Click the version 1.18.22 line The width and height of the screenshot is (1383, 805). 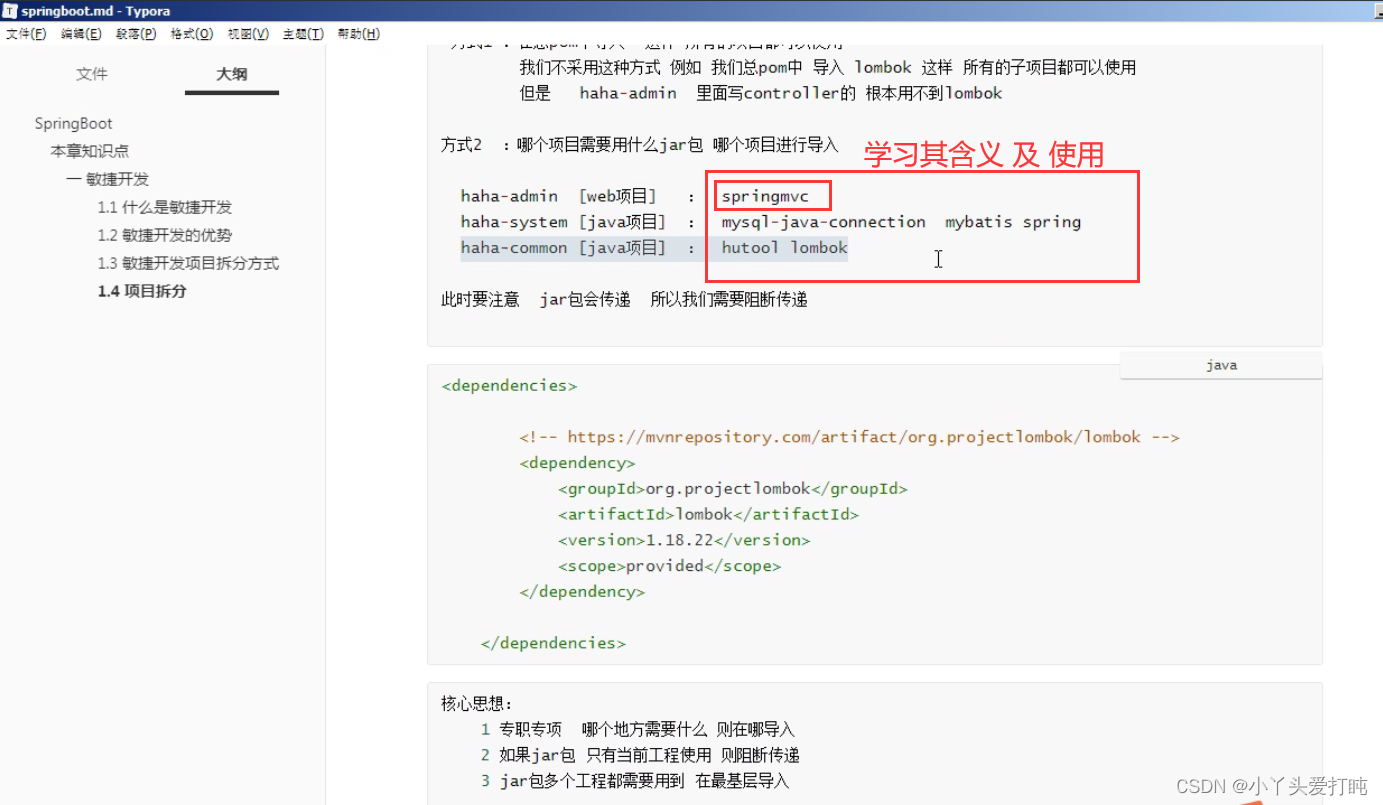click(684, 540)
